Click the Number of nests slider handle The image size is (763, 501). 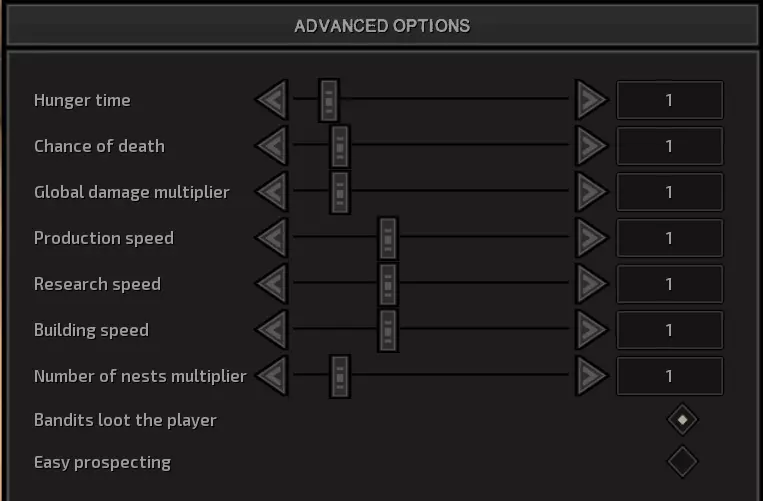(340, 376)
